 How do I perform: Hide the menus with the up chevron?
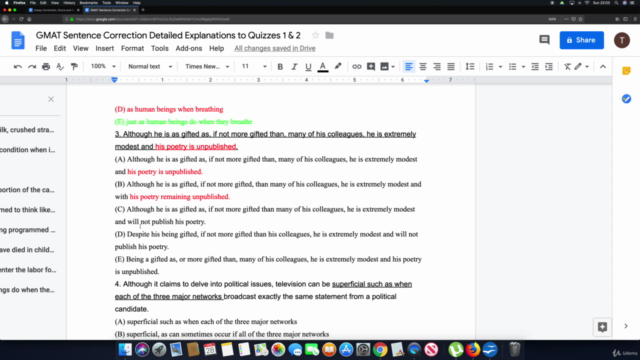pos(603,67)
